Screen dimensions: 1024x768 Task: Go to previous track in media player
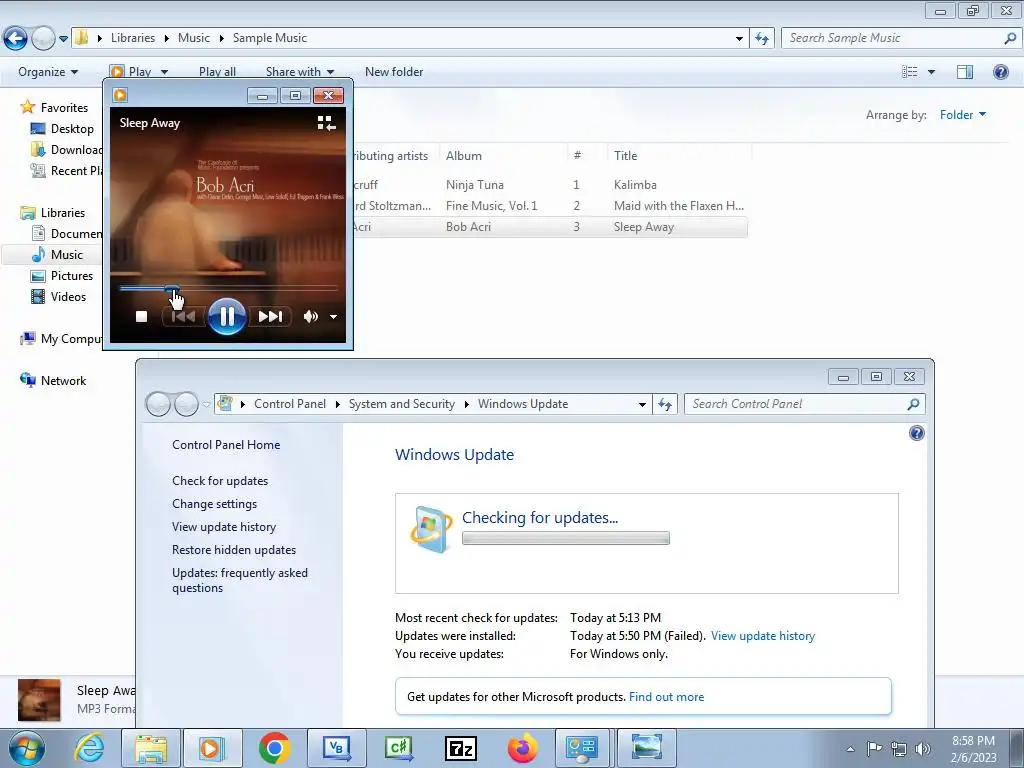(183, 317)
